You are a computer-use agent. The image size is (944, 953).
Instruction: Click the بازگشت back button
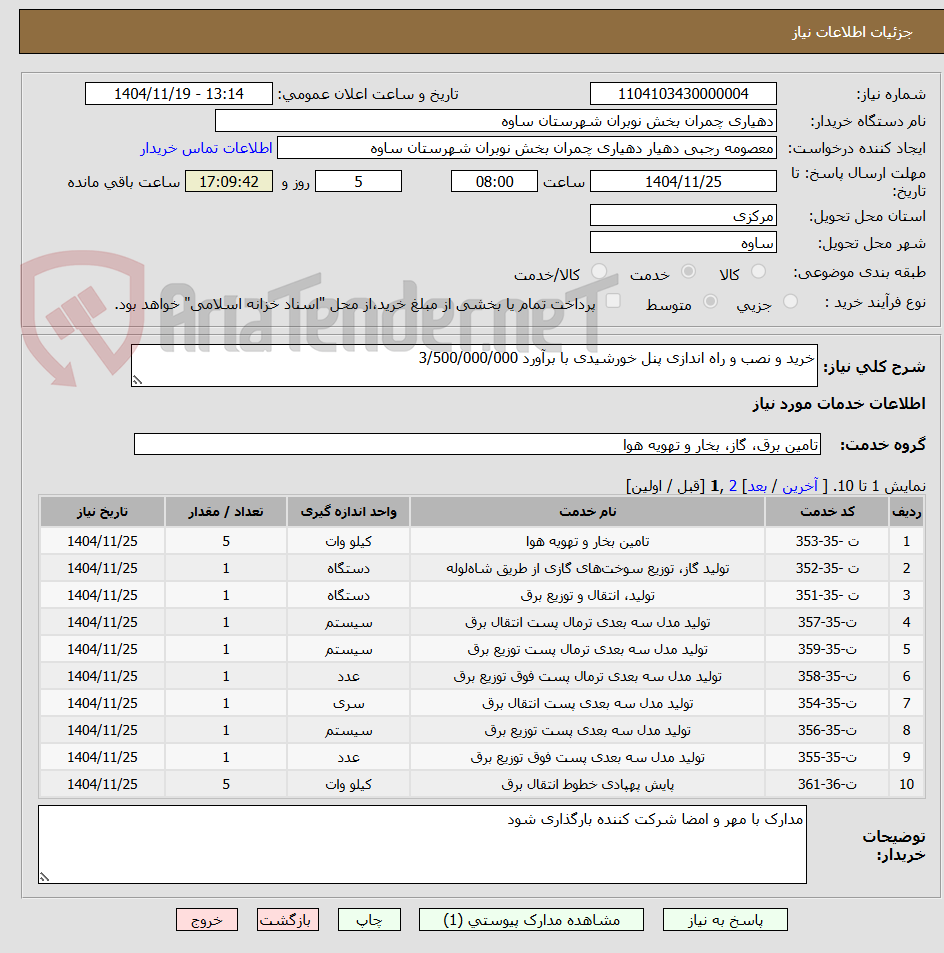[288, 920]
